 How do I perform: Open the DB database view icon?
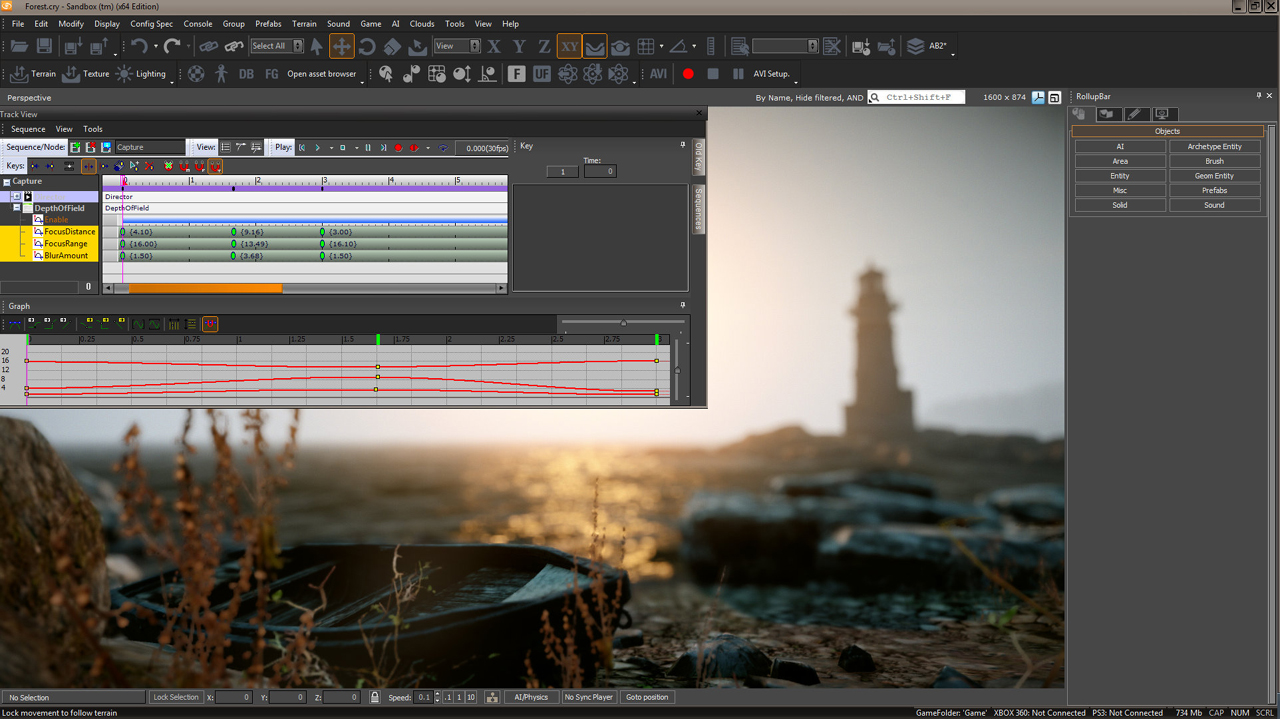coord(246,74)
